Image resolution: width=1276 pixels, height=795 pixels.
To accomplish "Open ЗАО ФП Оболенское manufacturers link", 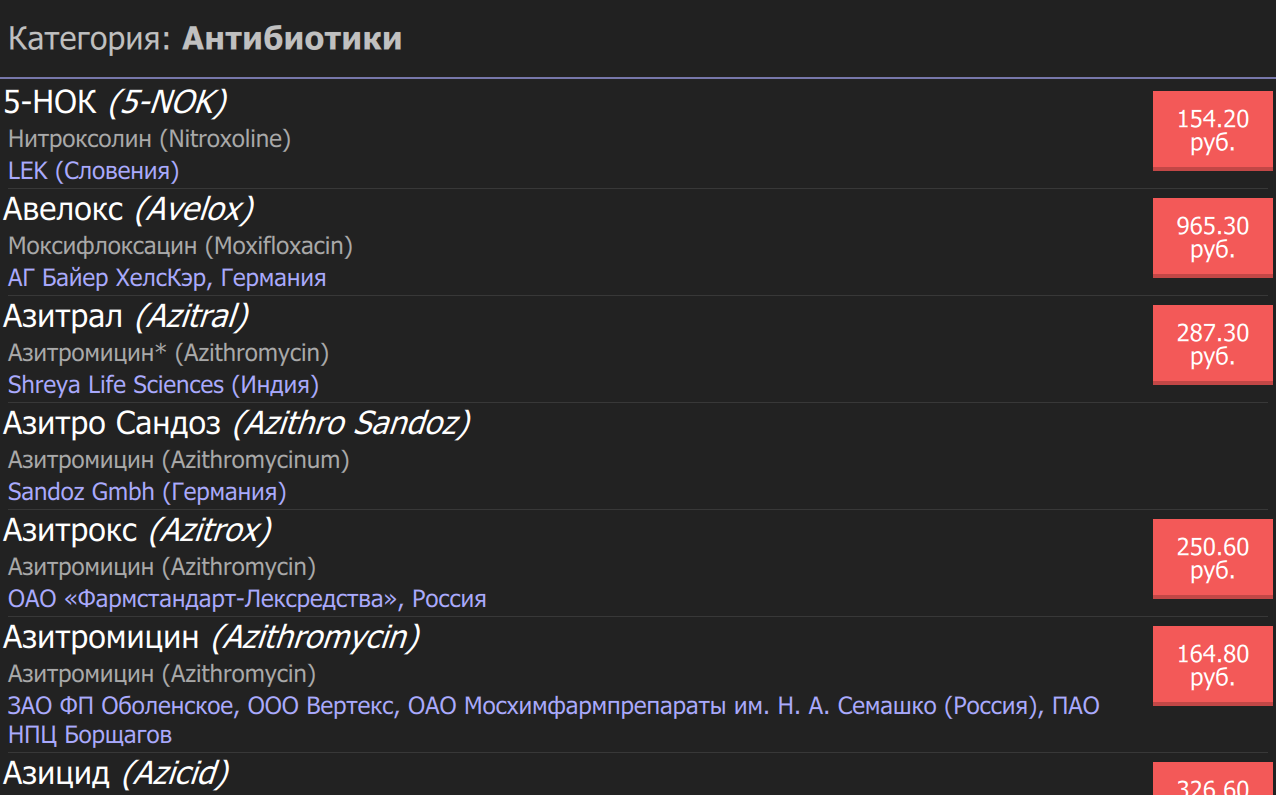I will (554, 721).
